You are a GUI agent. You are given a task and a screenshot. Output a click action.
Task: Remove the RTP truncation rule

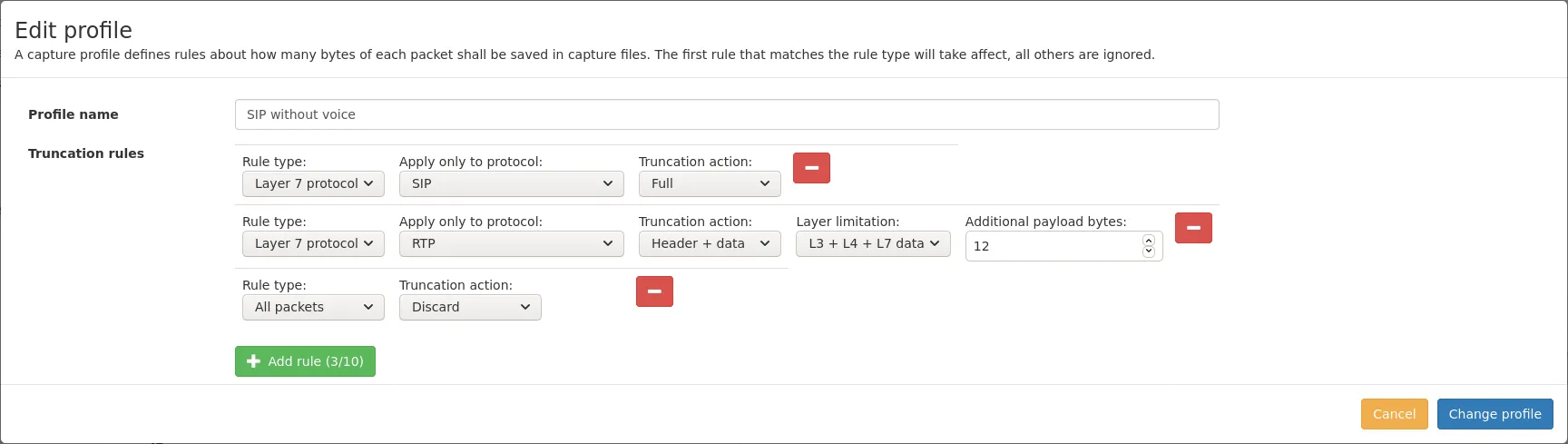[1193, 228]
